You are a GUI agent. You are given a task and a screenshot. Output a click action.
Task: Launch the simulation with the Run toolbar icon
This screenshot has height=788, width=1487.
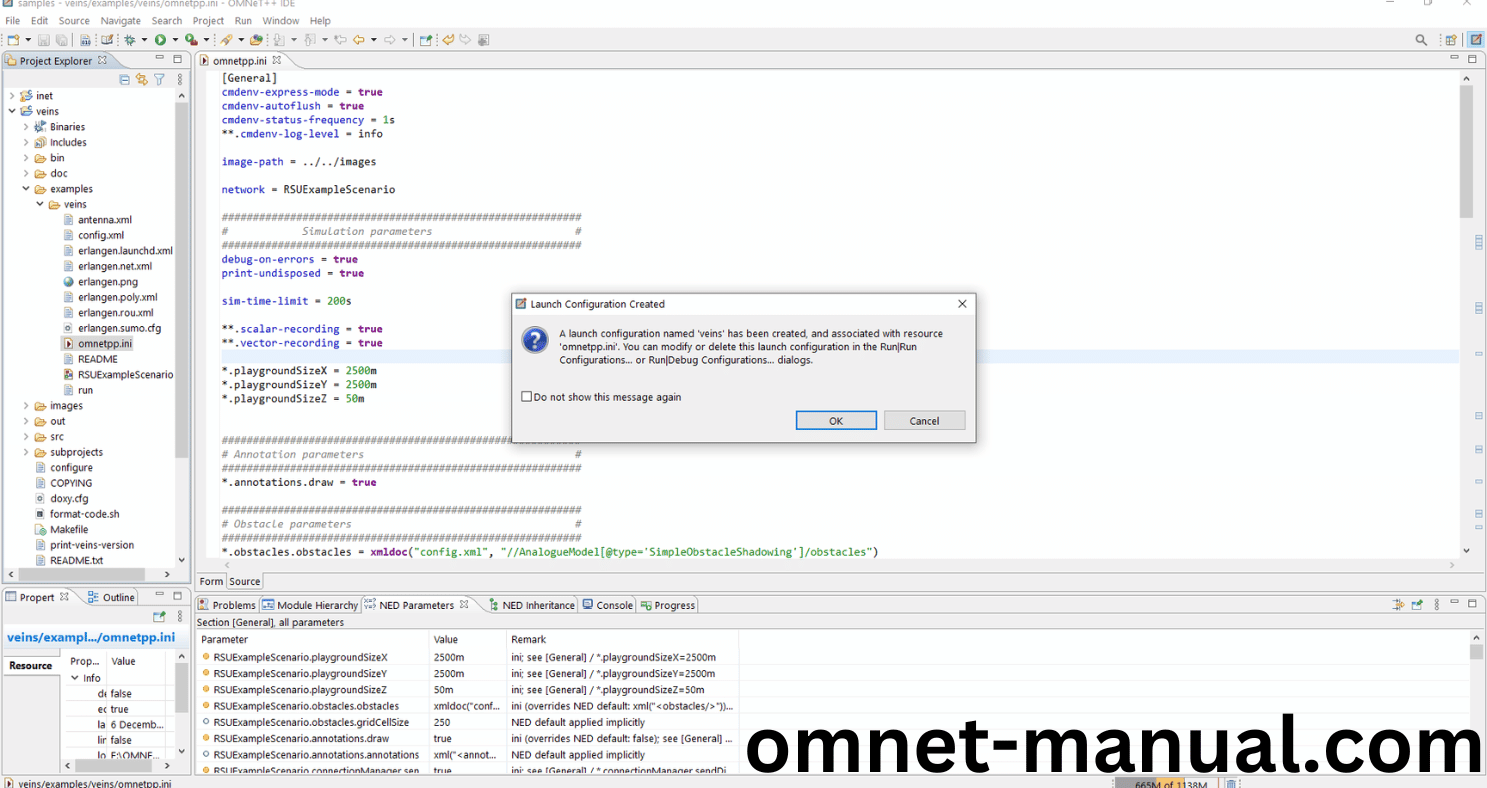pyautogui.click(x=159, y=40)
